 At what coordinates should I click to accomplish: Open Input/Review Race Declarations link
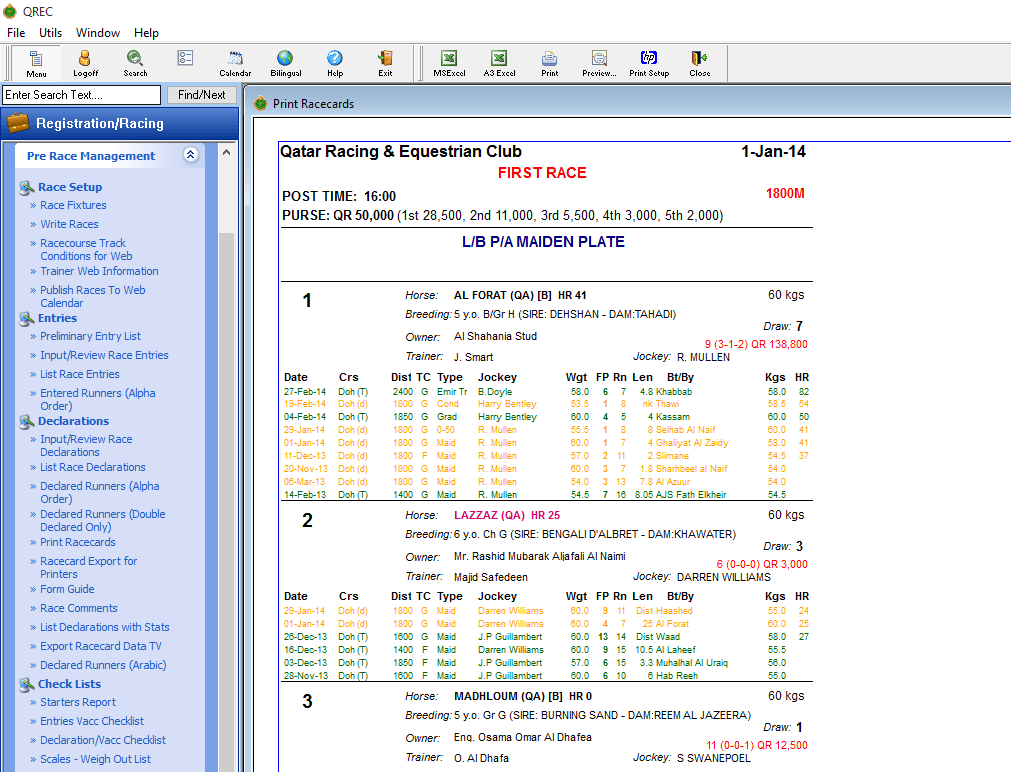pos(86,446)
